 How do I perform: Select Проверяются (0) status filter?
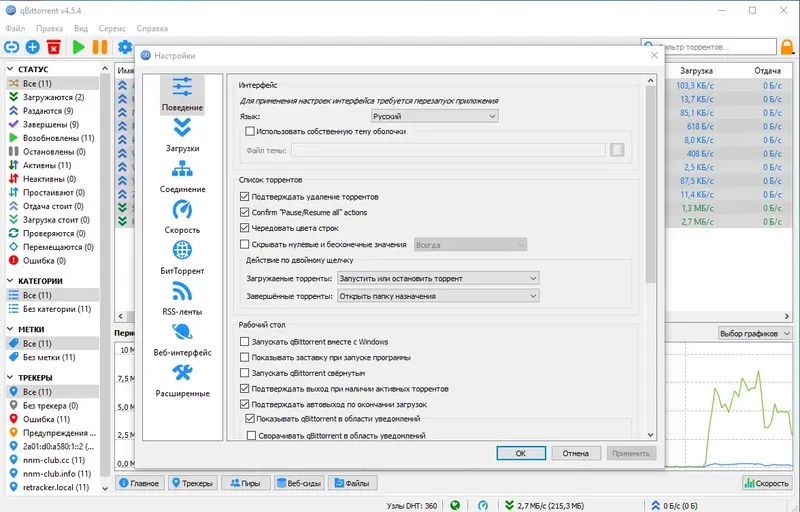coord(53,233)
